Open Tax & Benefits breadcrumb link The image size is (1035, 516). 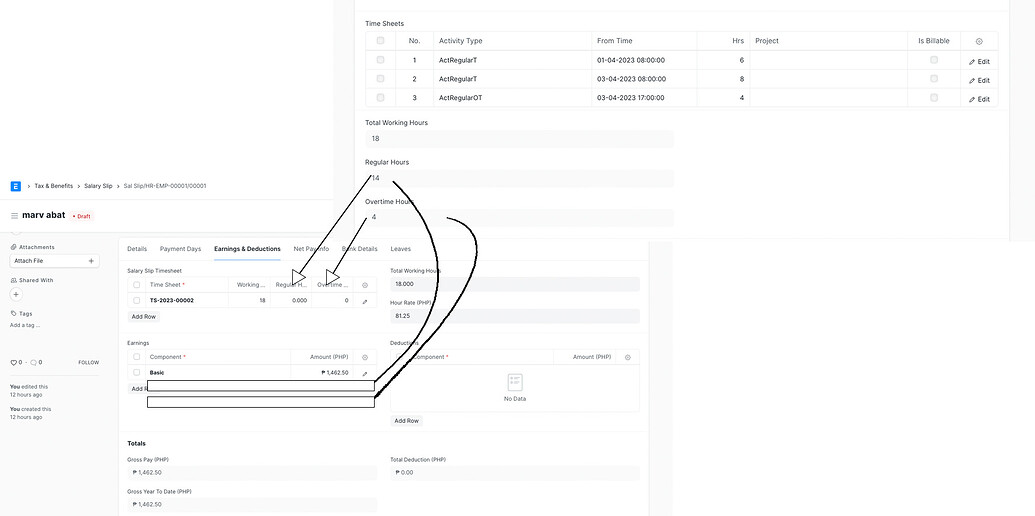[x=53, y=186]
